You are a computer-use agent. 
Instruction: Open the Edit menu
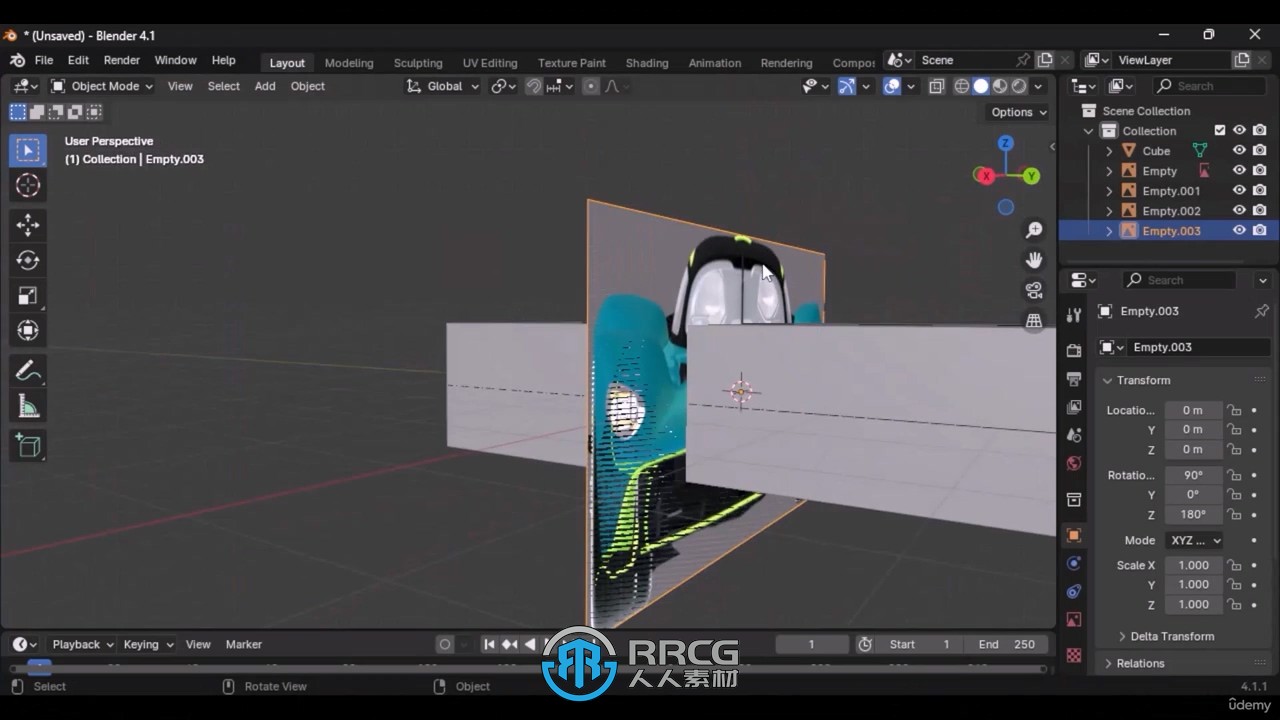click(x=78, y=60)
